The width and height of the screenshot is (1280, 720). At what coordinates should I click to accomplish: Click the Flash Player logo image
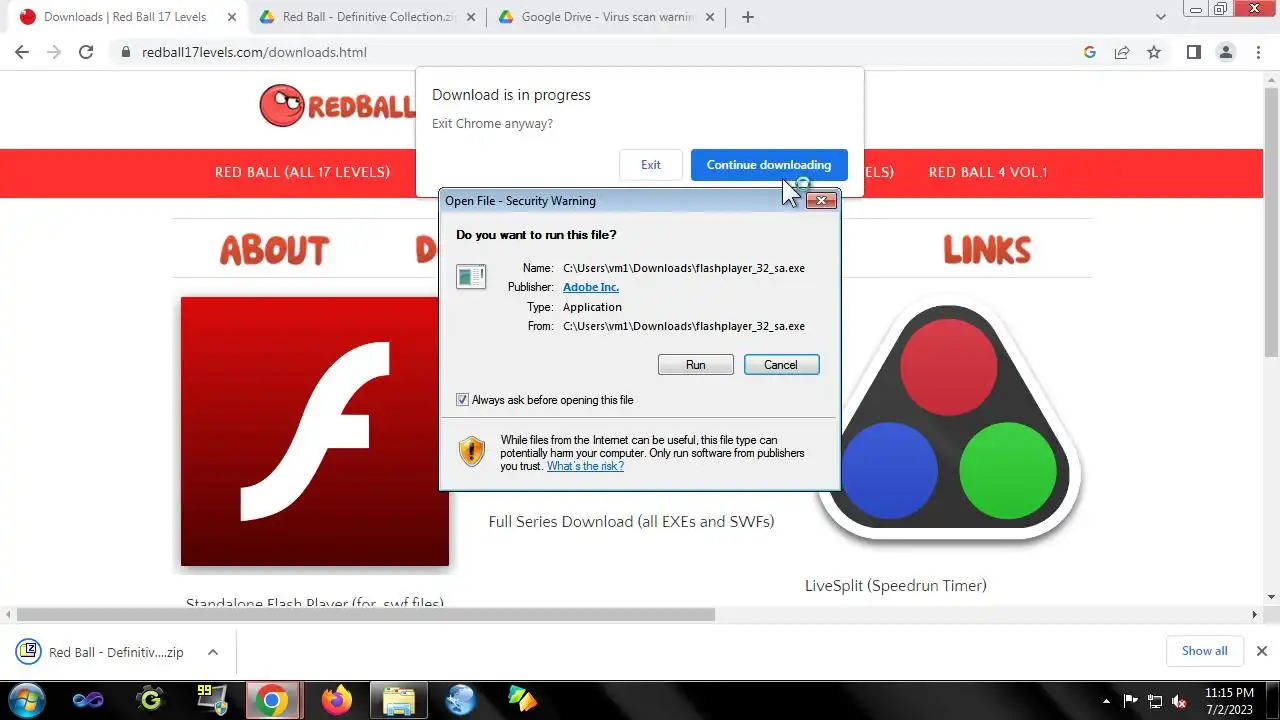(315, 431)
